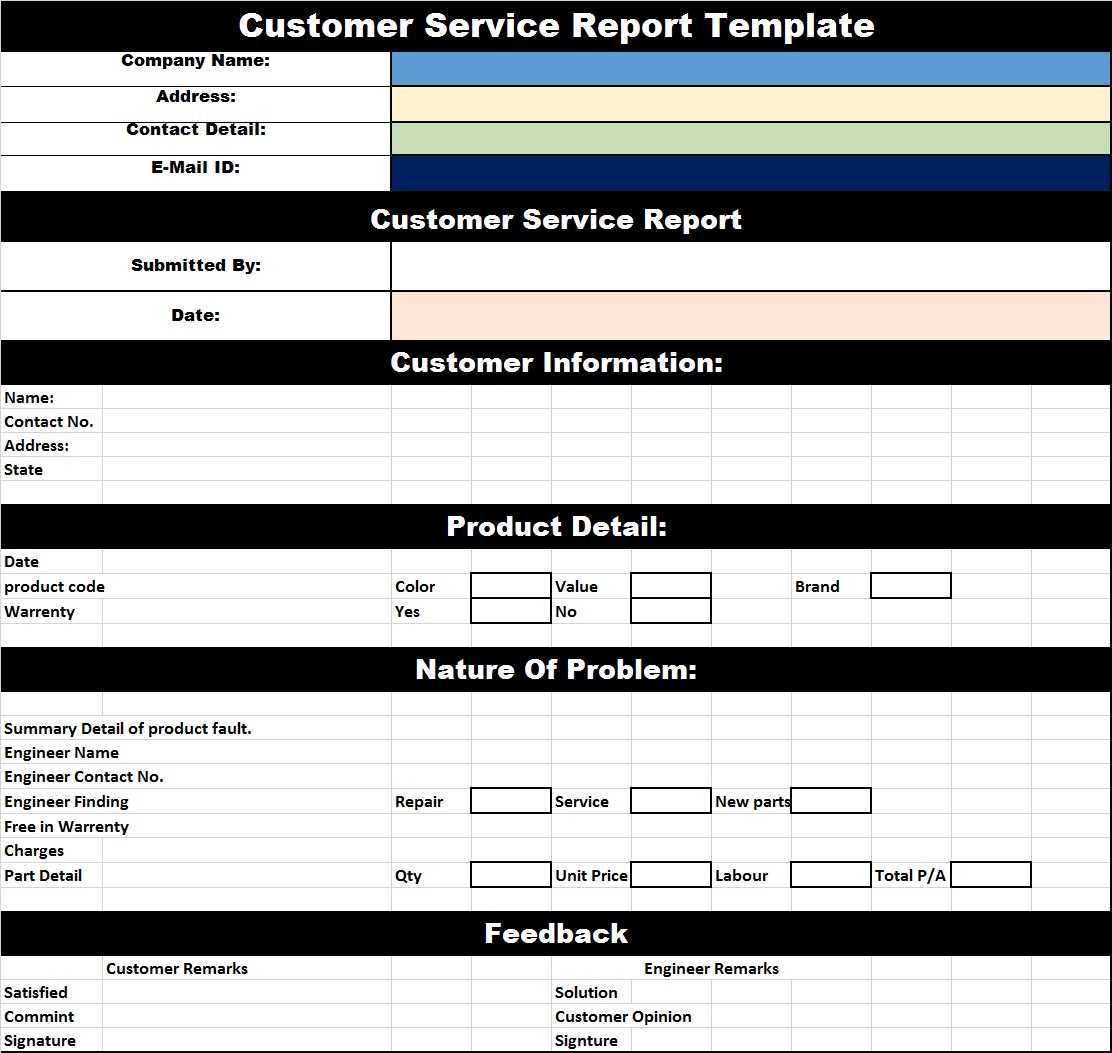Viewport: 1112px width, 1053px height.
Task: Click the 'Contact No.' cell
Action: click(x=49, y=422)
